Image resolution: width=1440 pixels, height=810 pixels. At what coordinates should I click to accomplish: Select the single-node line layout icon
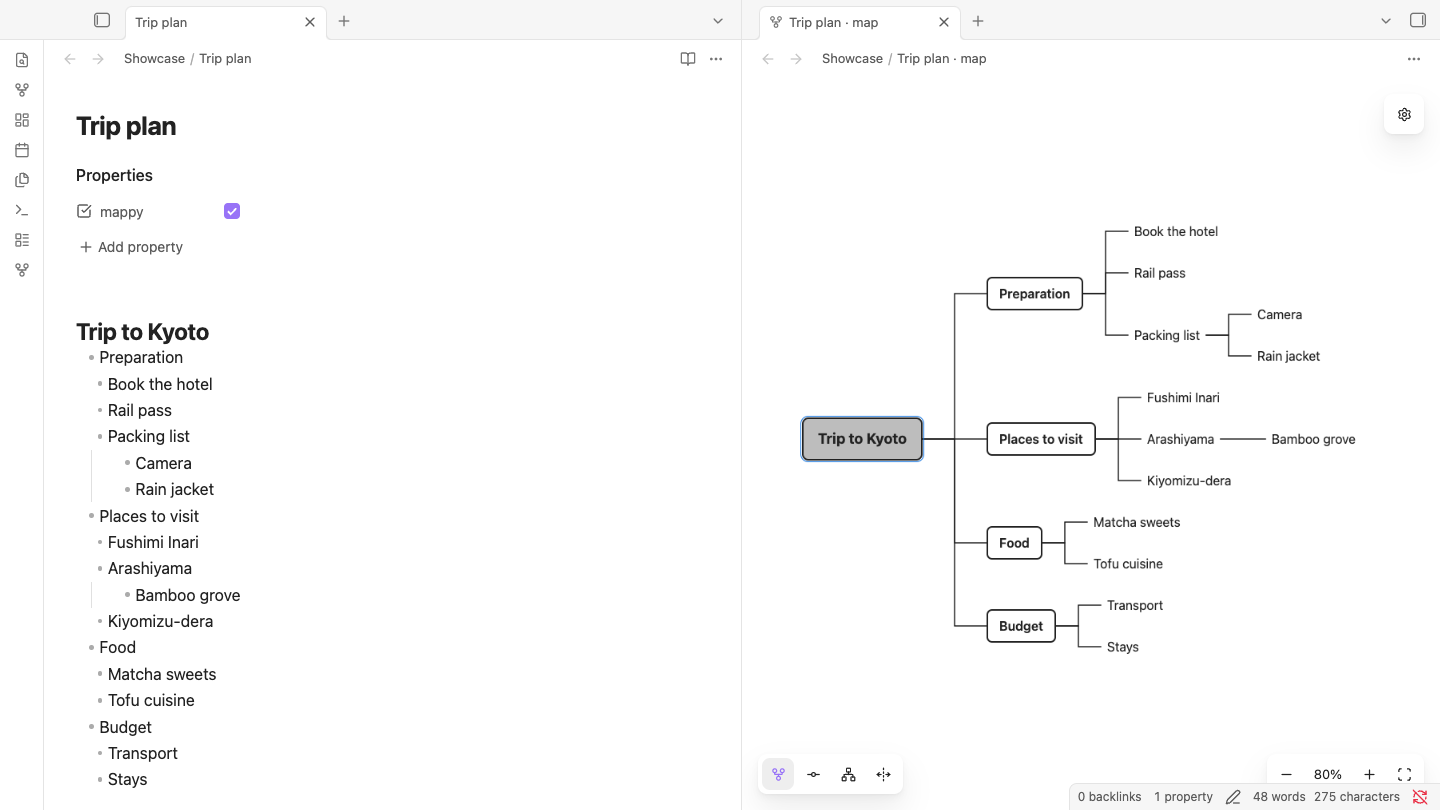[x=814, y=774]
